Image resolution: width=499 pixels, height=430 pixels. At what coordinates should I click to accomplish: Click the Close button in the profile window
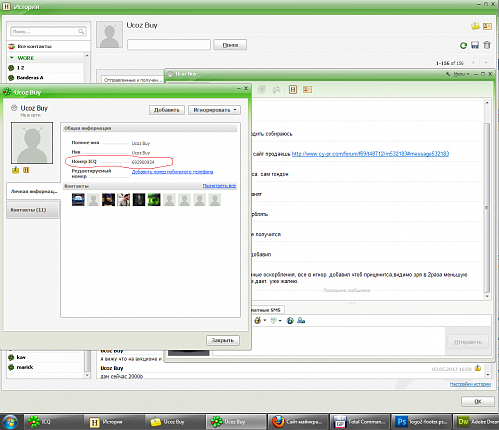click(223, 340)
